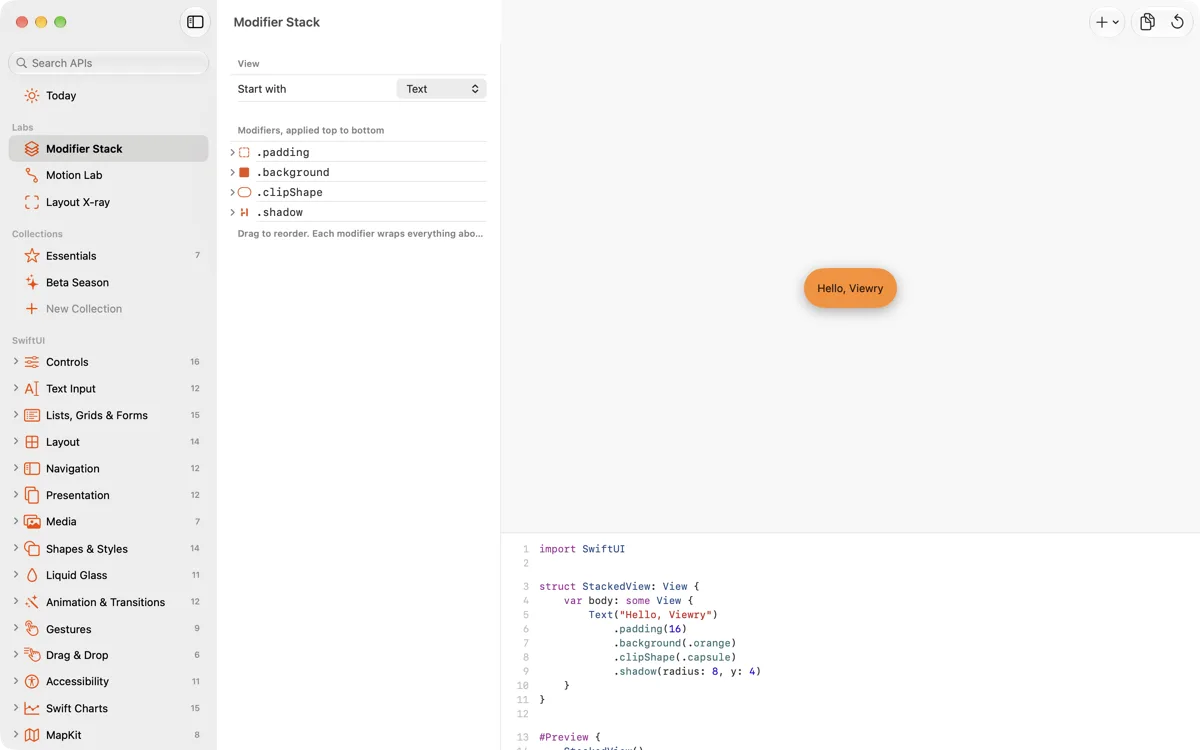Click the Animation & Transitions icon

point(32,602)
